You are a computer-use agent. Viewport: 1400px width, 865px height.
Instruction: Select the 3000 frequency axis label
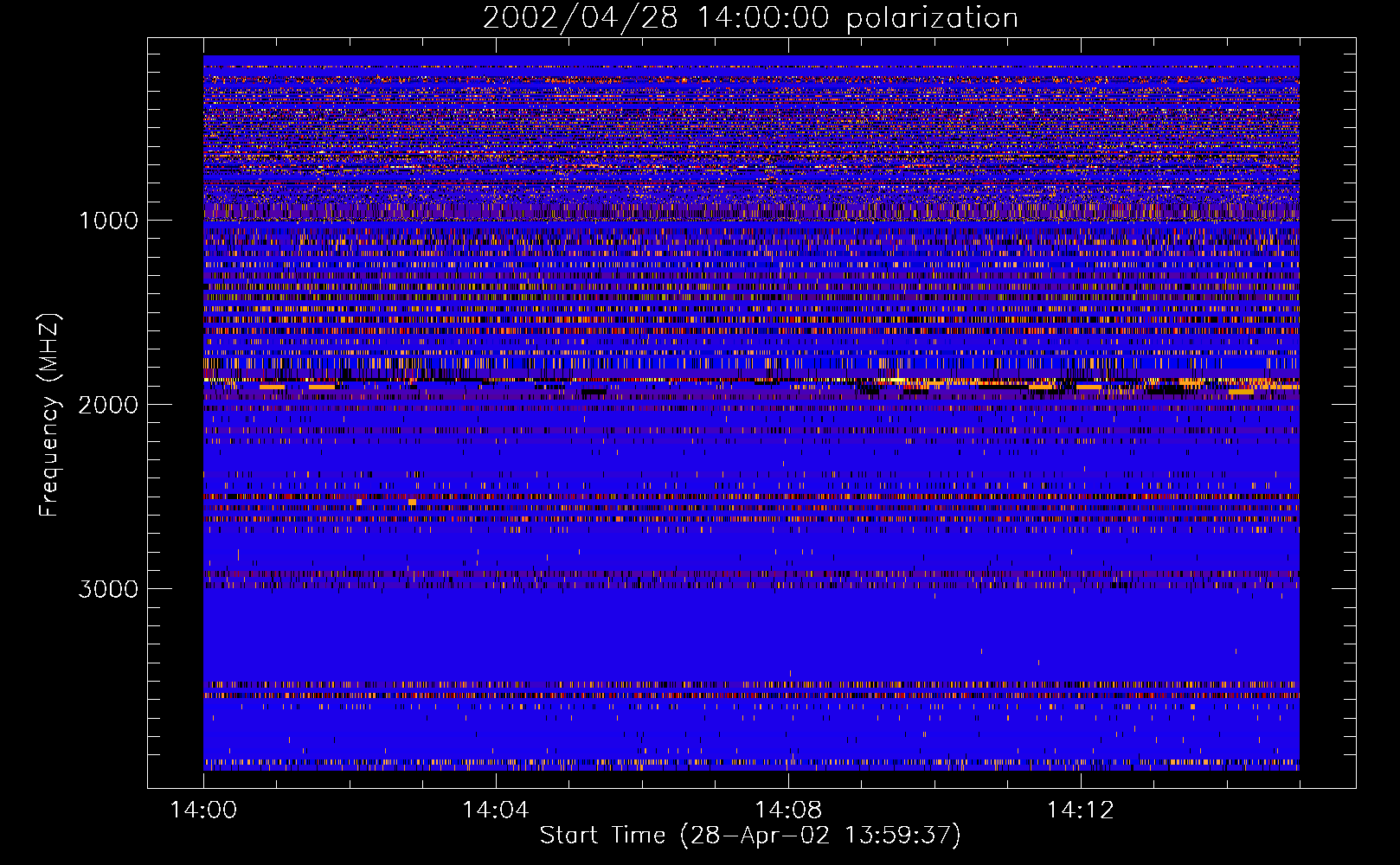(x=108, y=588)
